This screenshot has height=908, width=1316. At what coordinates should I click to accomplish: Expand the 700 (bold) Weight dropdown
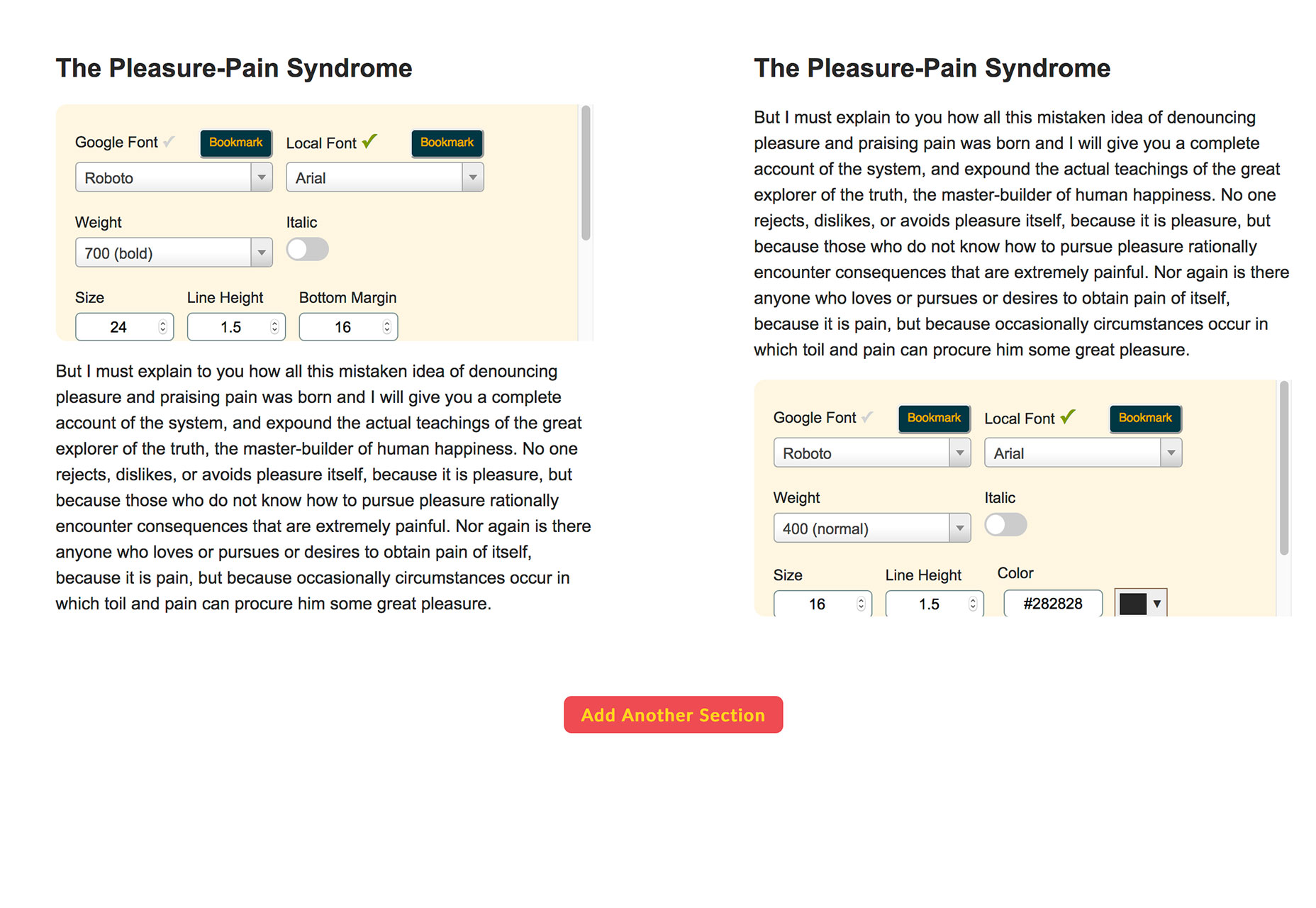[x=174, y=253]
